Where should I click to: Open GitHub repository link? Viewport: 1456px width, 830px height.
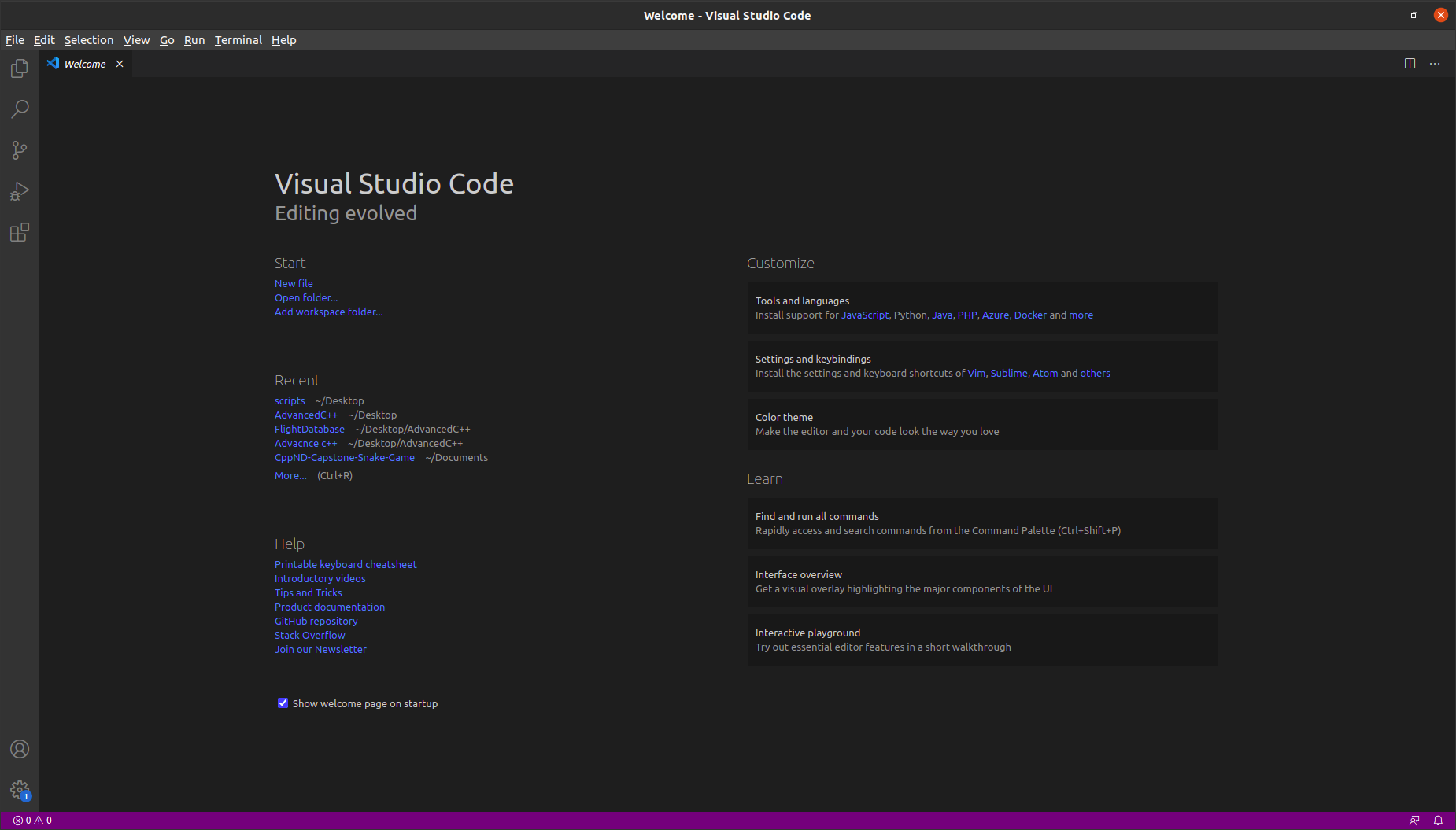click(x=316, y=621)
